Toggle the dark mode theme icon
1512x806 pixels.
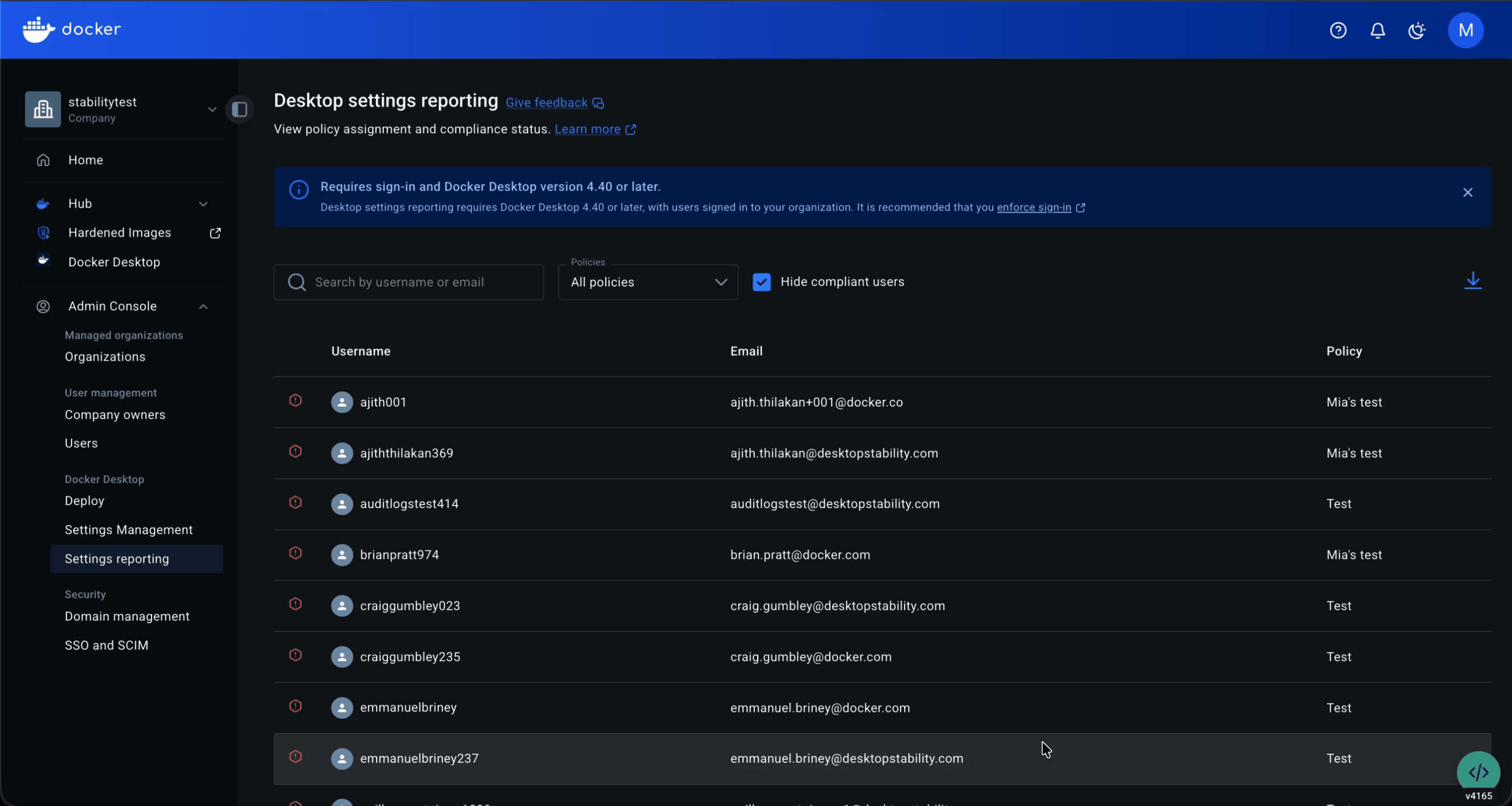1416,30
